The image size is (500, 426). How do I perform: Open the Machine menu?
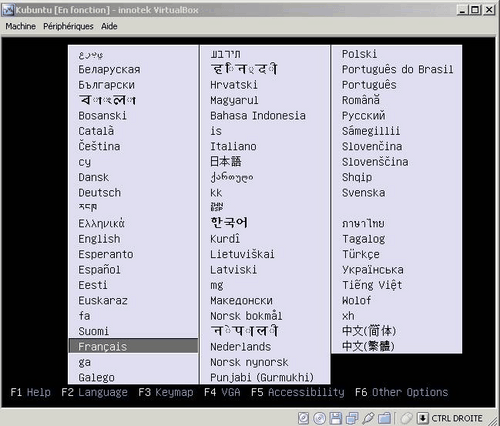(x=20, y=26)
